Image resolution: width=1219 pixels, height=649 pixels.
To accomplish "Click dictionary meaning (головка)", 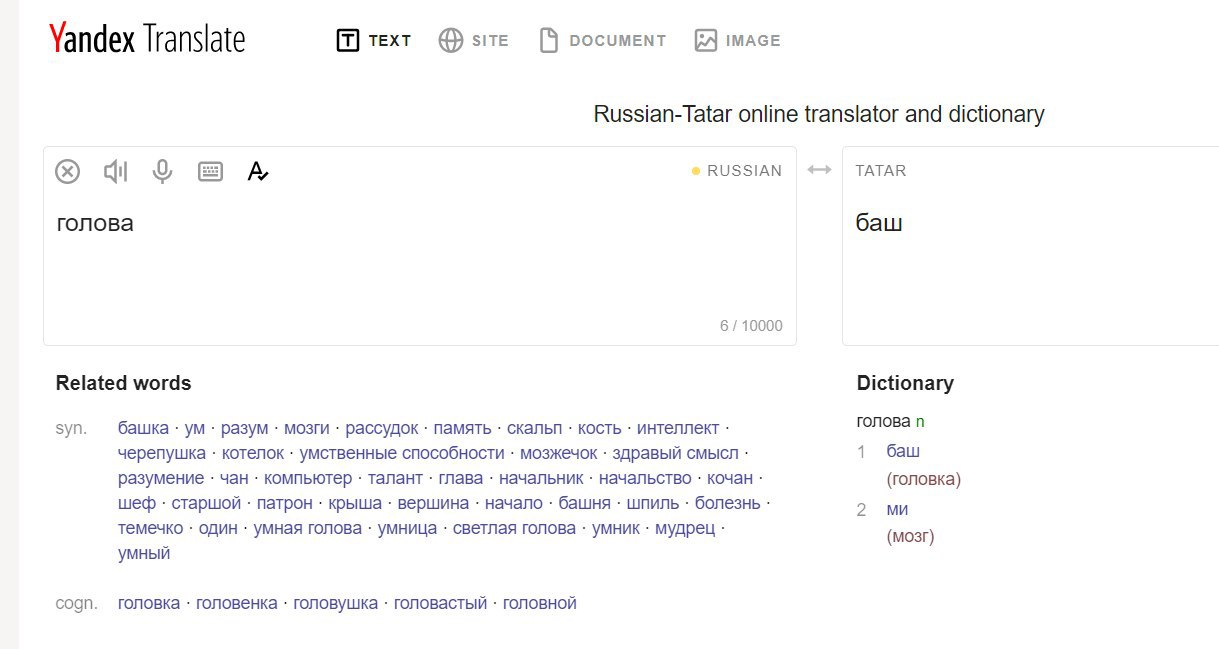I will 924,479.
